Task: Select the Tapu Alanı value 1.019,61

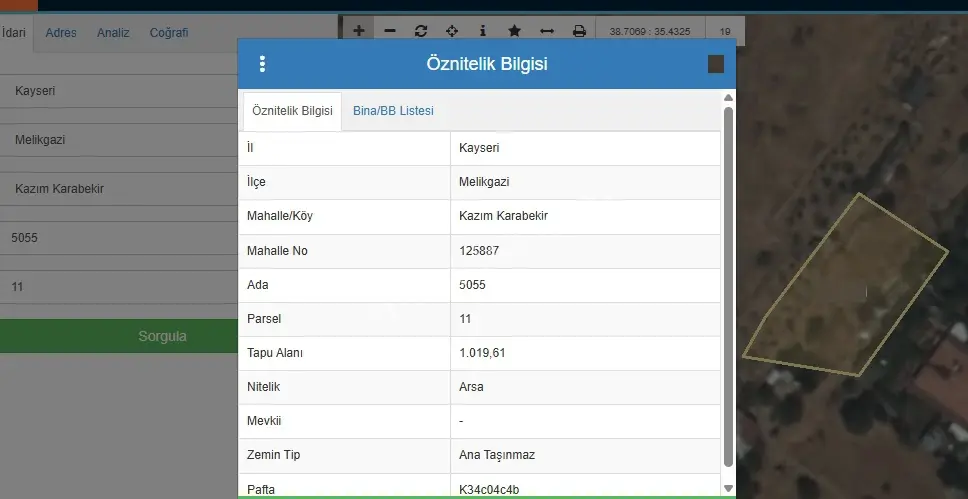Action: tap(482, 353)
